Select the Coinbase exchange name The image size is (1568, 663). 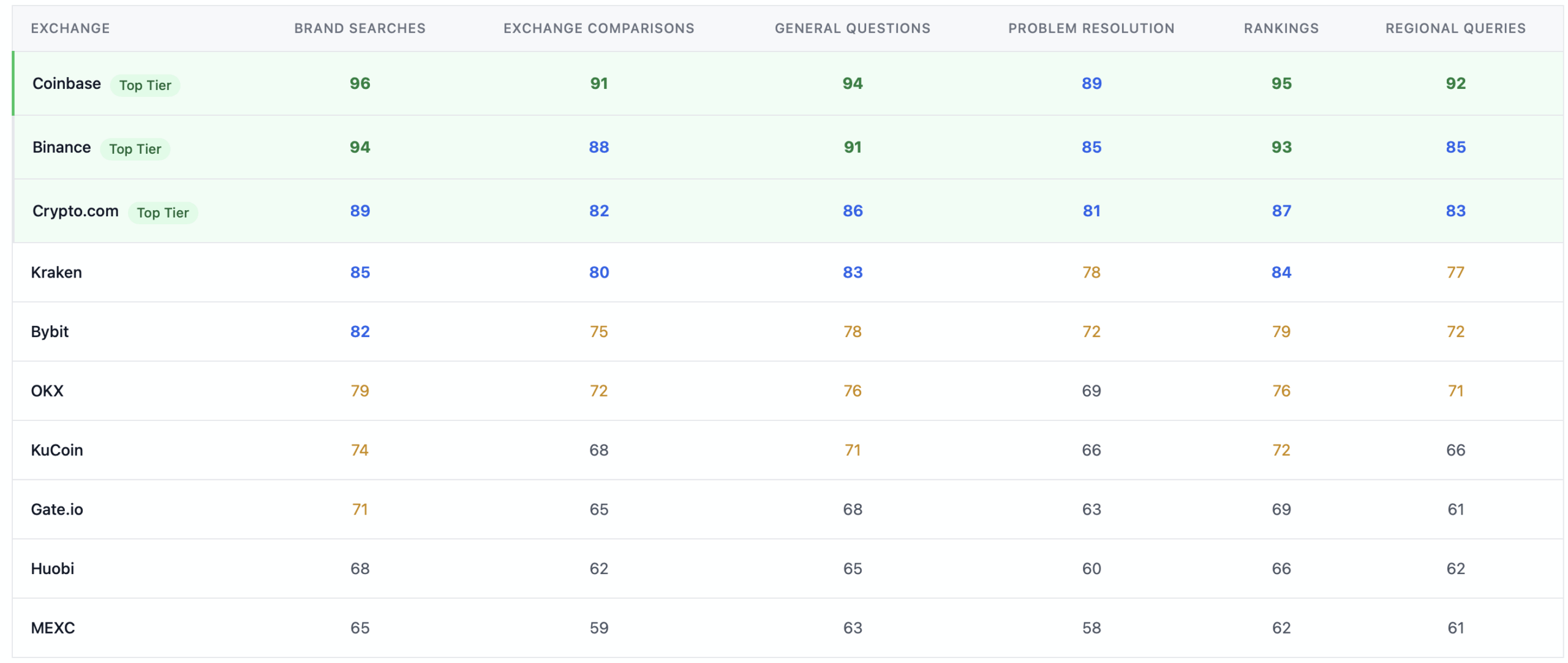coord(67,83)
